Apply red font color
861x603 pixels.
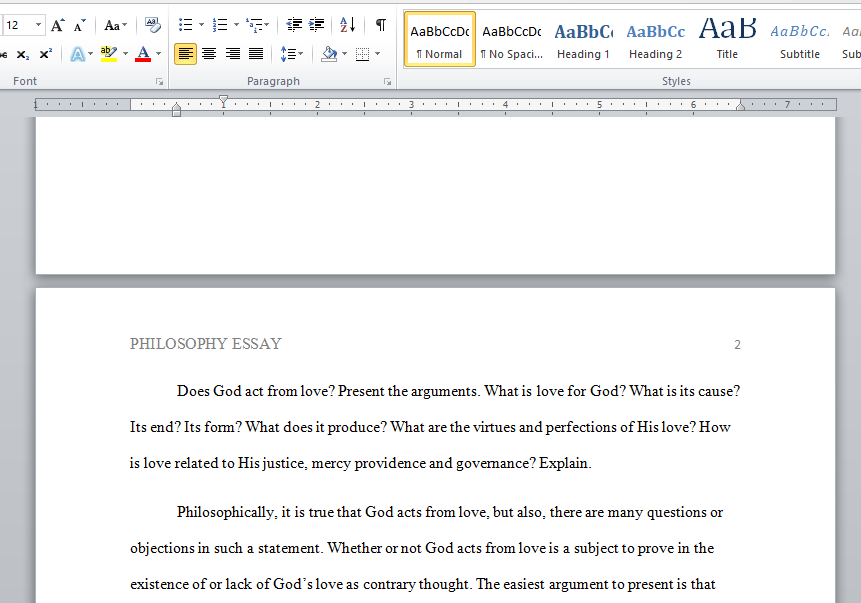pyautogui.click(x=143, y=54)
